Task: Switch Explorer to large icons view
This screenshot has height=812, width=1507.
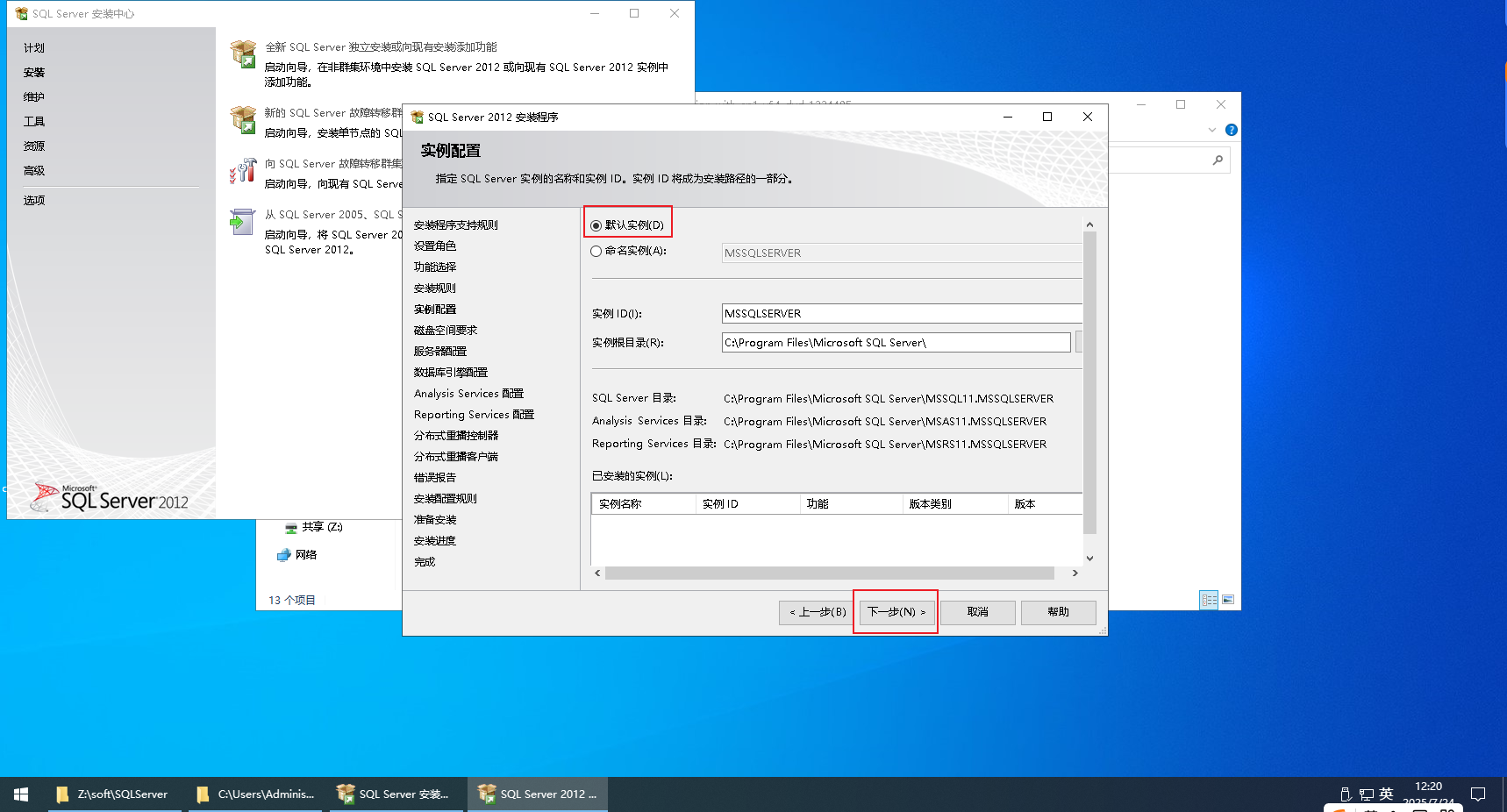Action: click(x=1228, y=600)
